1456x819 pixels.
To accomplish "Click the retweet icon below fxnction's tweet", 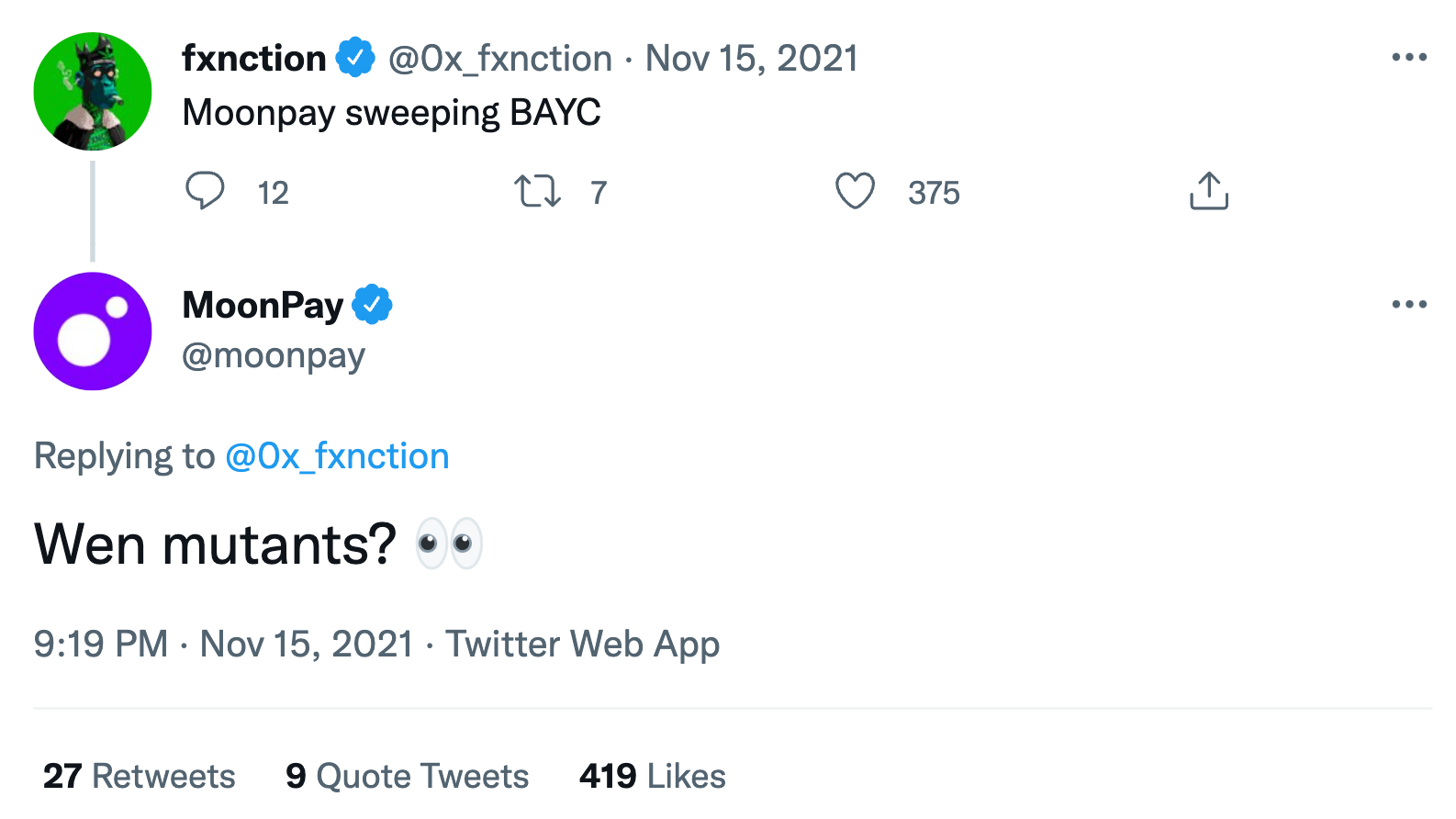I will (x=538, y=191).
